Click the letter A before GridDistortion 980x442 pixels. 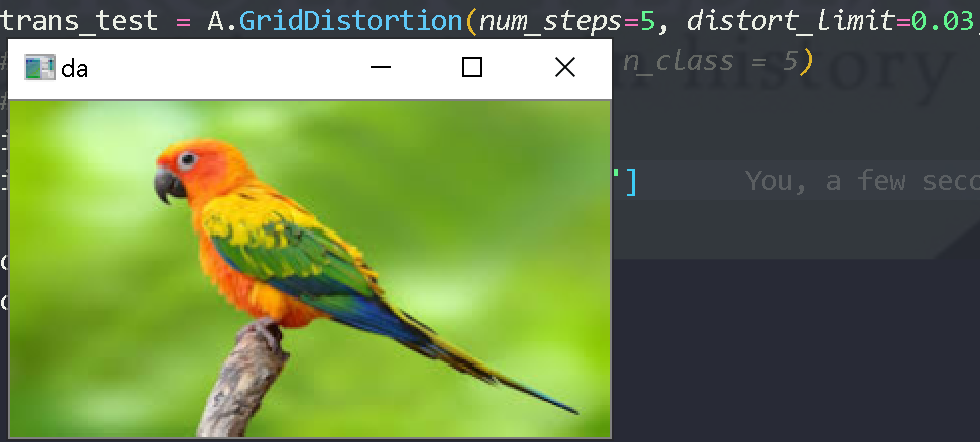pos(216,21)
